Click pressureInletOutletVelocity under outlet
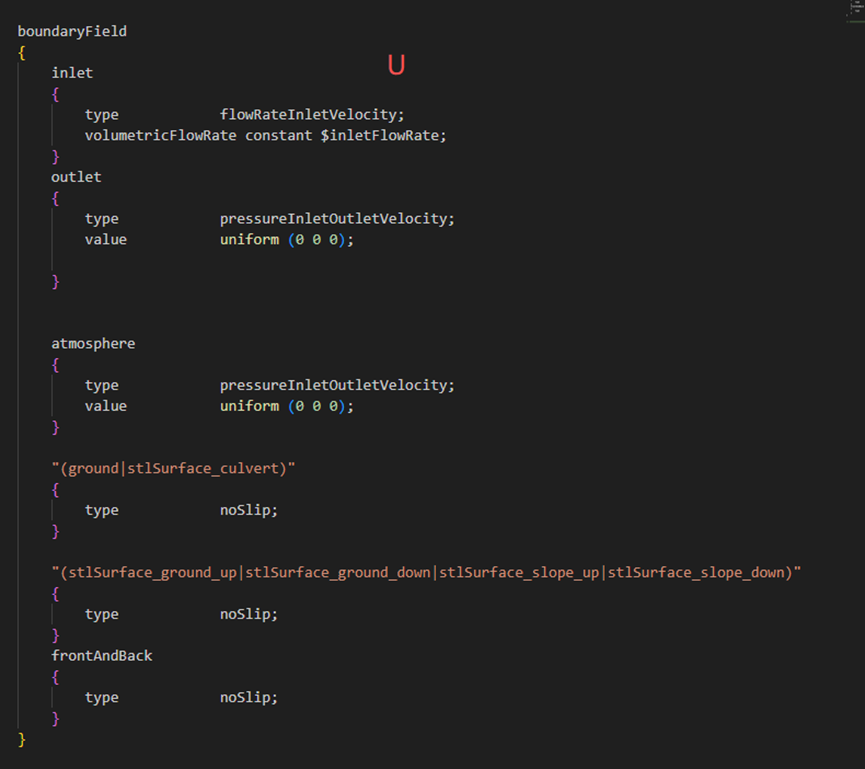The image size is (865, 769). [337, 219]
